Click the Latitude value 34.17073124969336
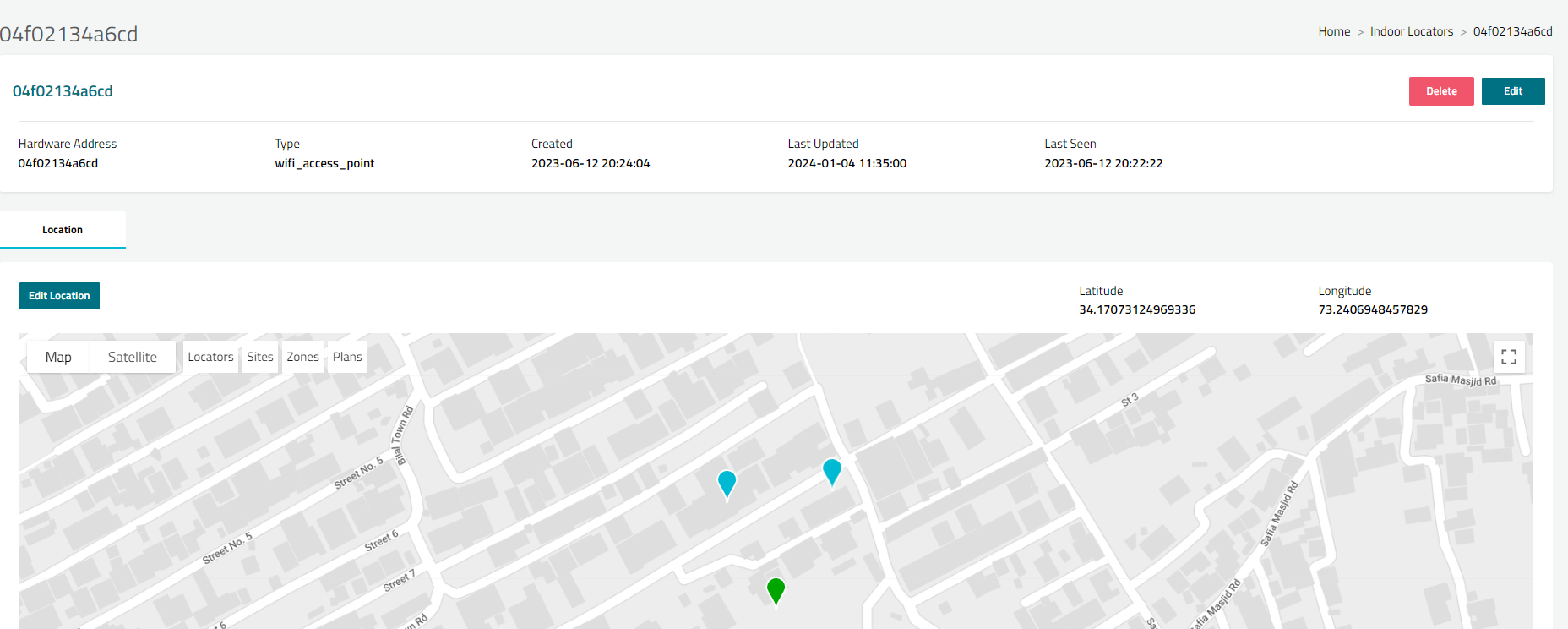This screenshot has width=1568, height=629. tap(1136, 309)
